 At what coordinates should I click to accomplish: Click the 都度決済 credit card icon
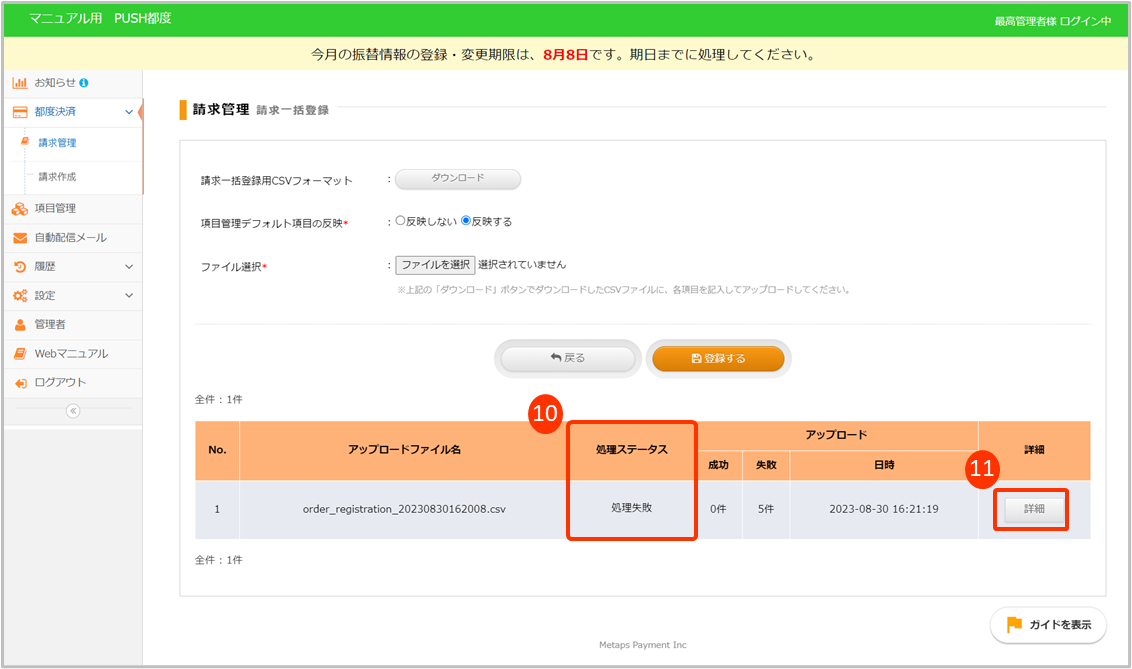pos(19,112)
